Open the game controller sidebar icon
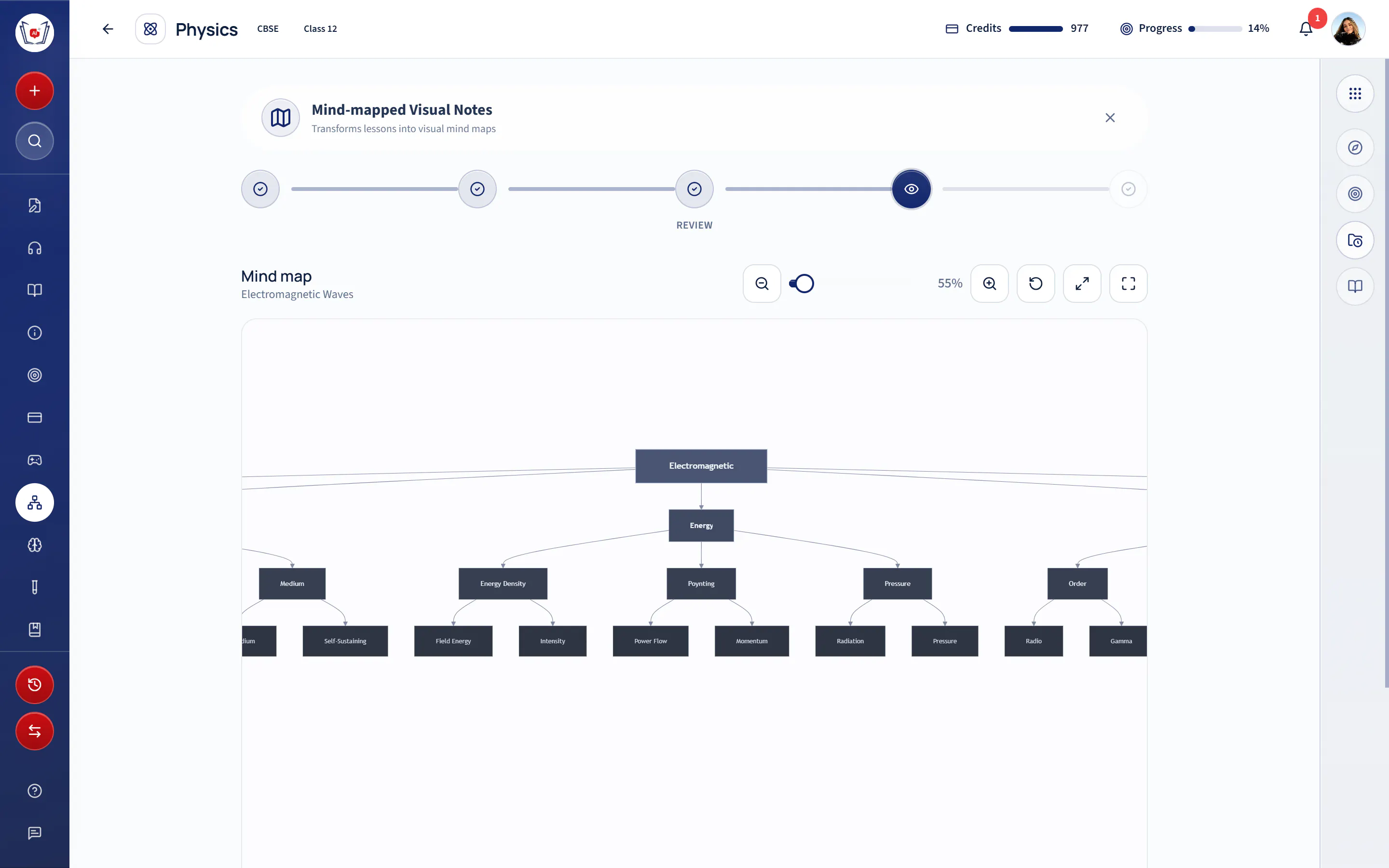 pos(34,460)
